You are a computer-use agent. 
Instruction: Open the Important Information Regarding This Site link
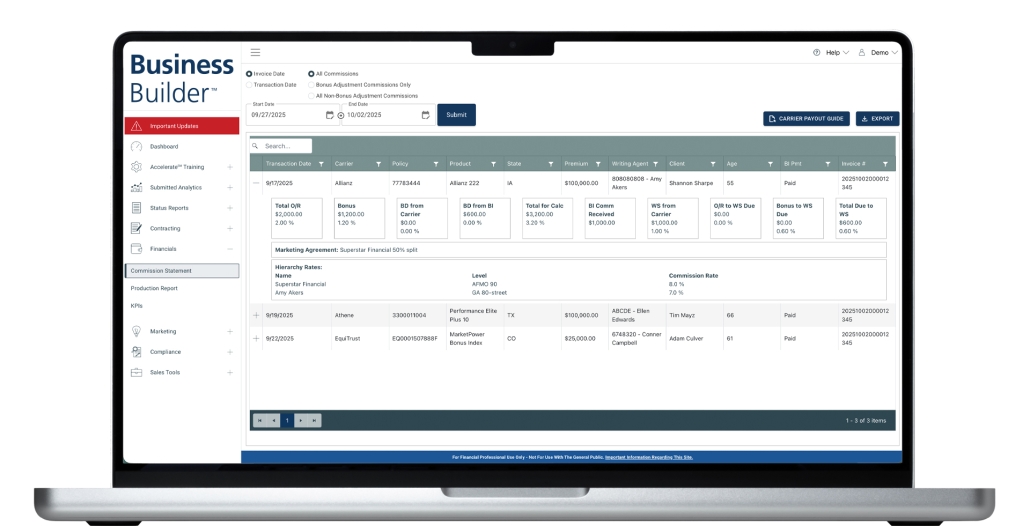tap(648, 457)
